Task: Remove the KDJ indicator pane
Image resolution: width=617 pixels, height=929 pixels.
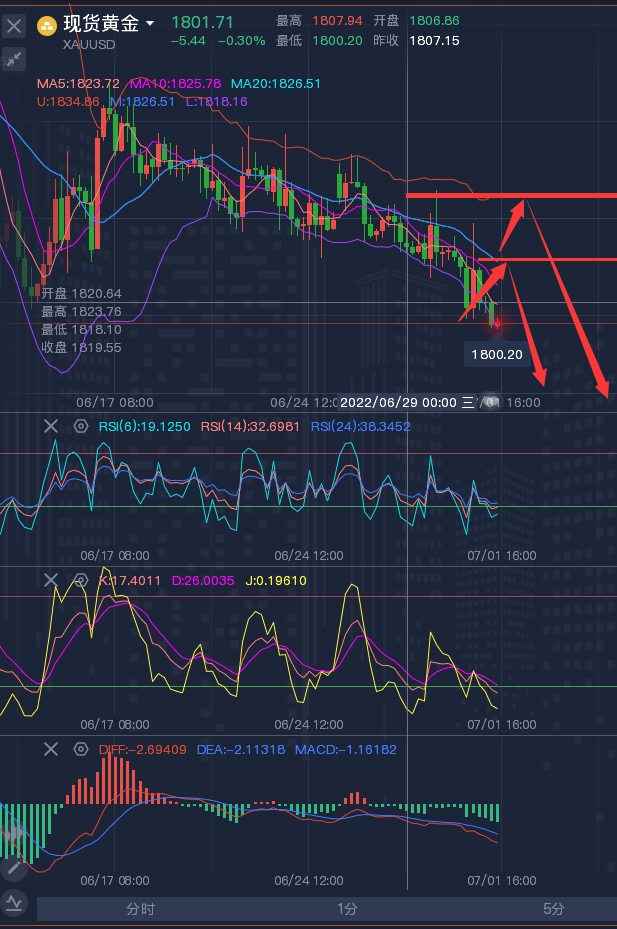Action: click(51, 580)
